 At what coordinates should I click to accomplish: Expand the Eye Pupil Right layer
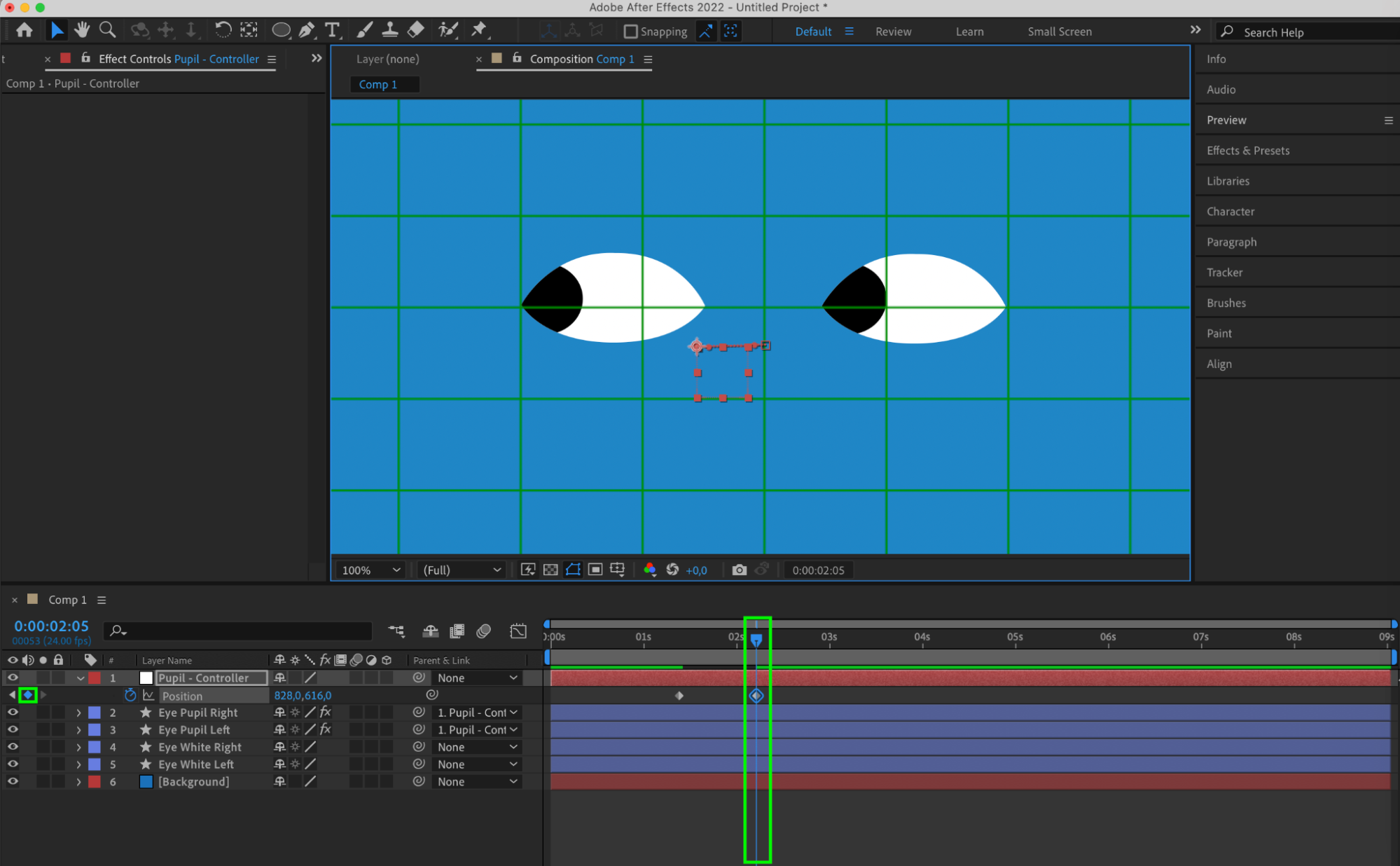(78, 713)
